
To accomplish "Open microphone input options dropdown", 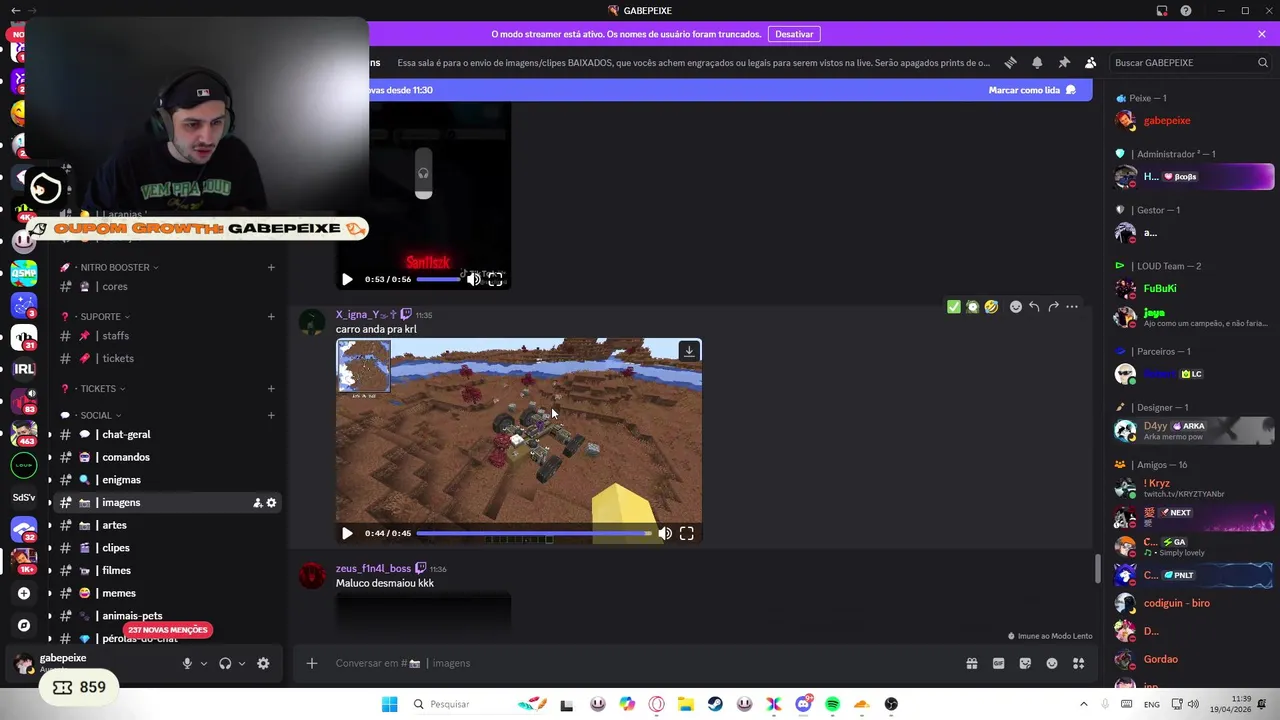I will click(204, 663).
